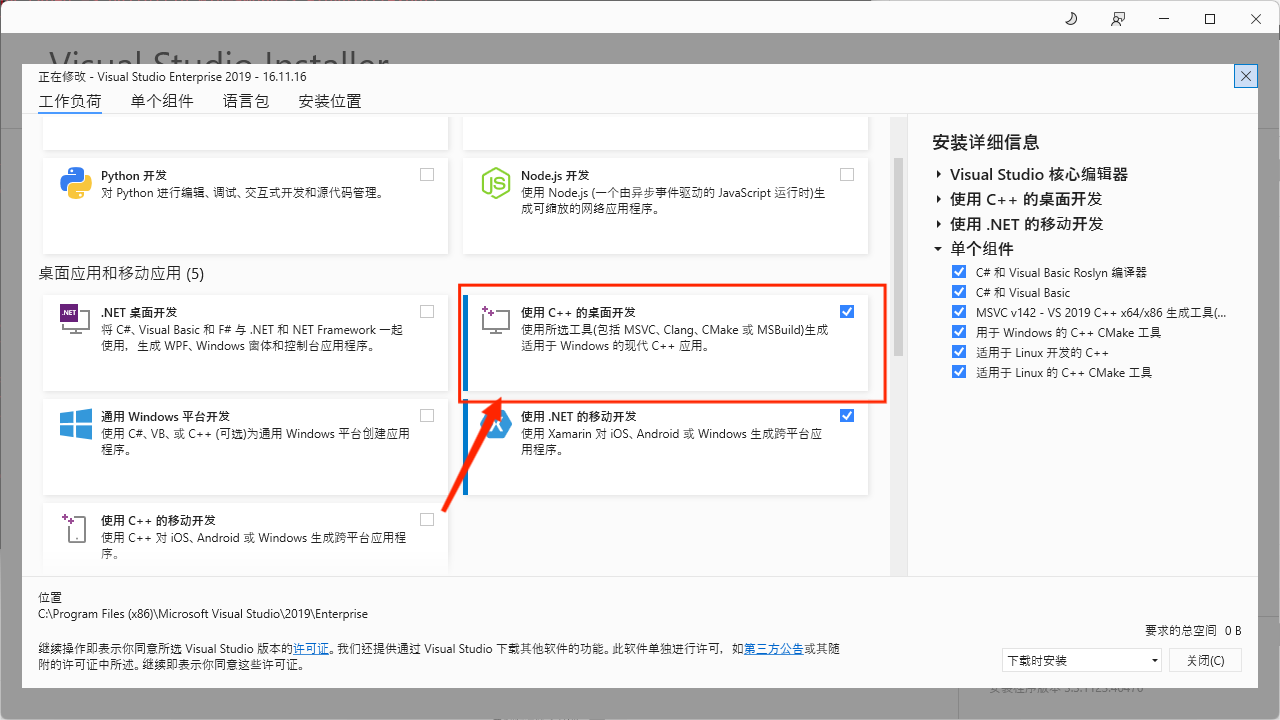Switch to the 单个组件 tab

(x=162, y=101)
